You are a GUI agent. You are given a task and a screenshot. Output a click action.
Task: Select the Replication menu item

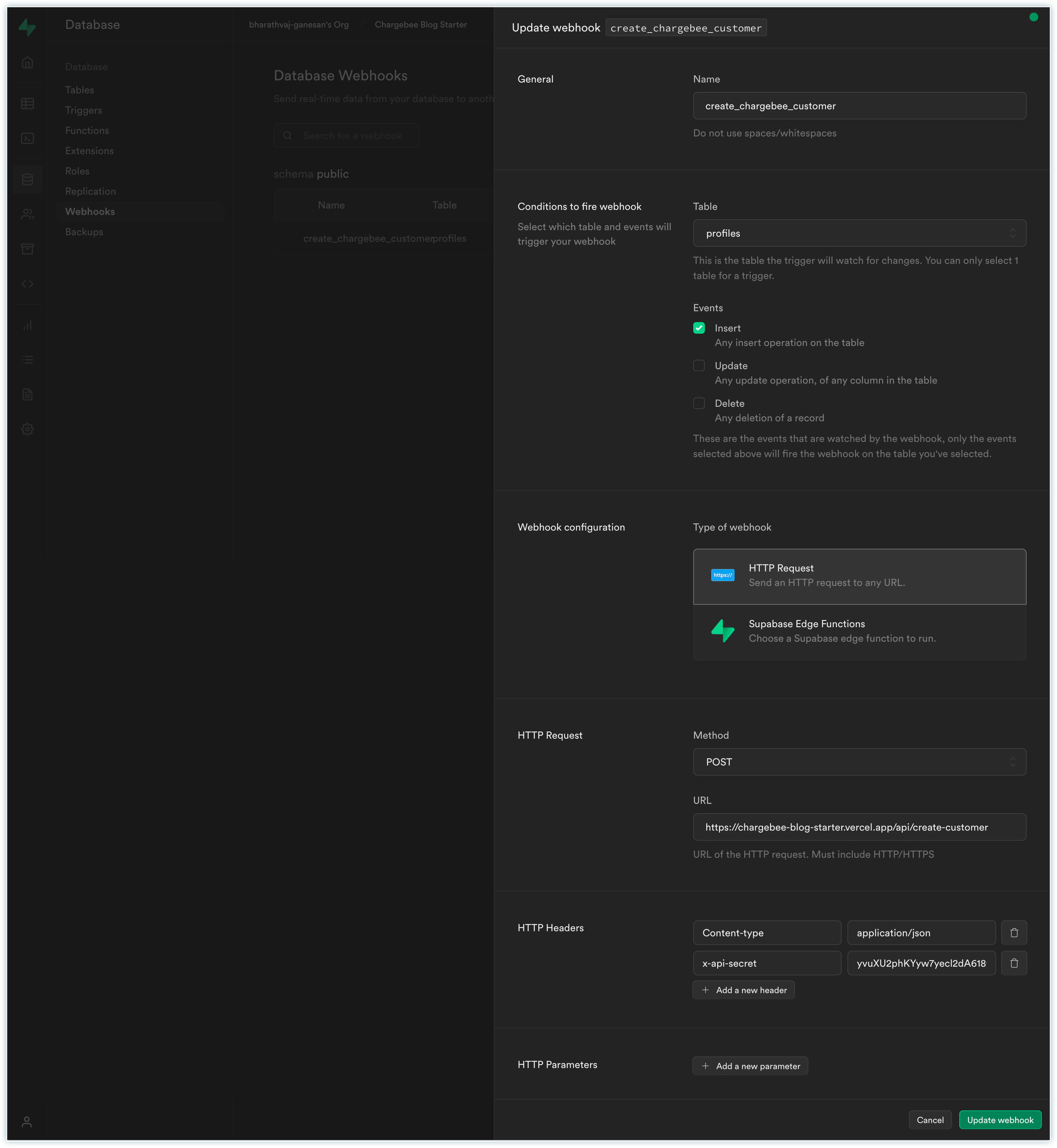90,191
